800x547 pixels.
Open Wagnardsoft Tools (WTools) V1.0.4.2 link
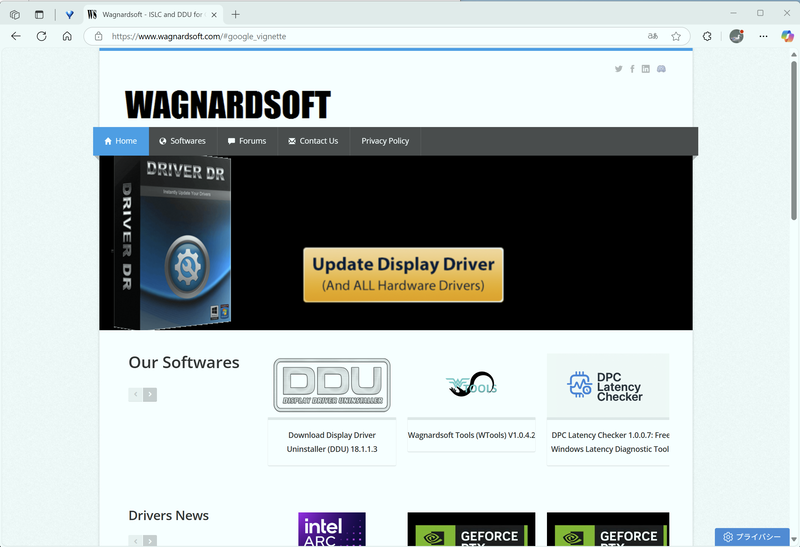(471, 435)
